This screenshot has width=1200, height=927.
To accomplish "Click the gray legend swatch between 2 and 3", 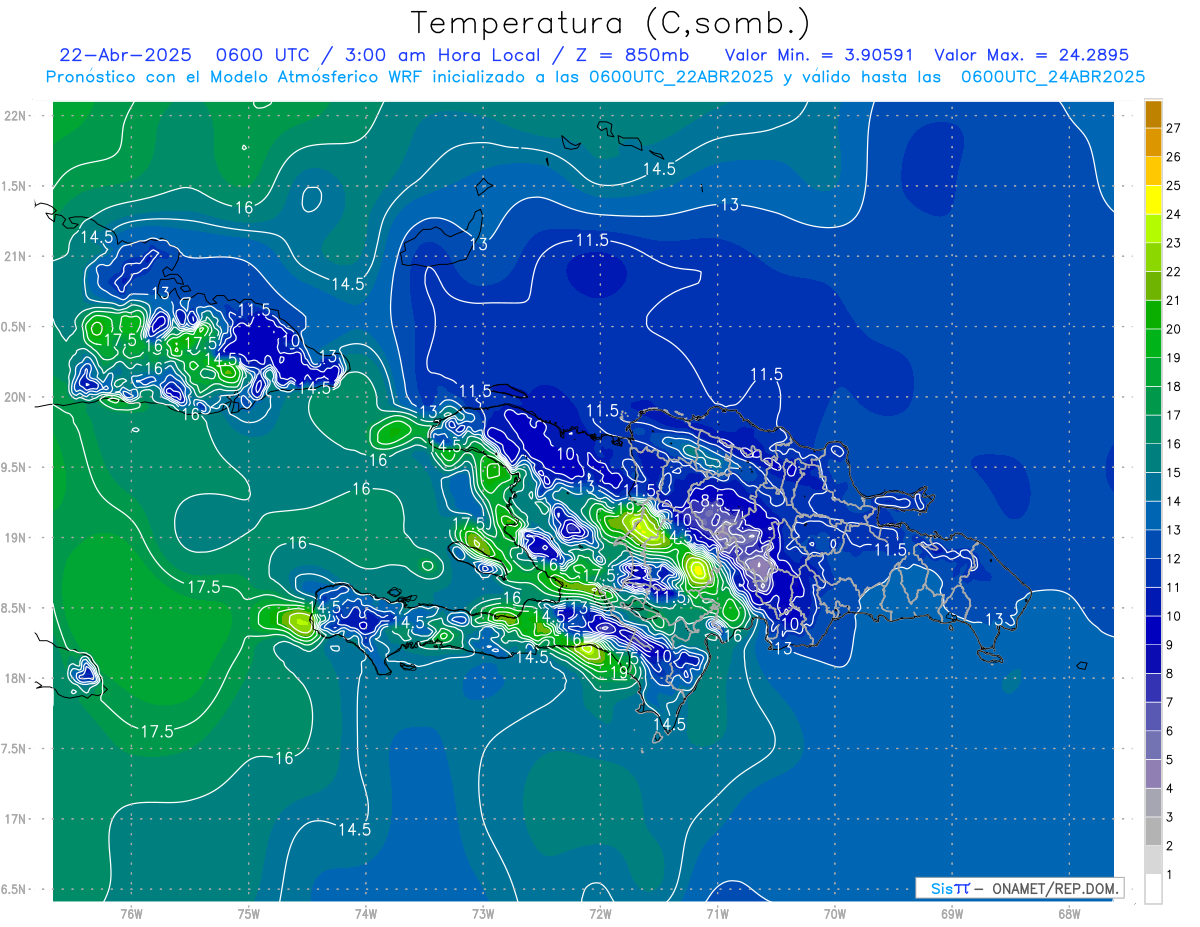I will (x=1153, y=832).
